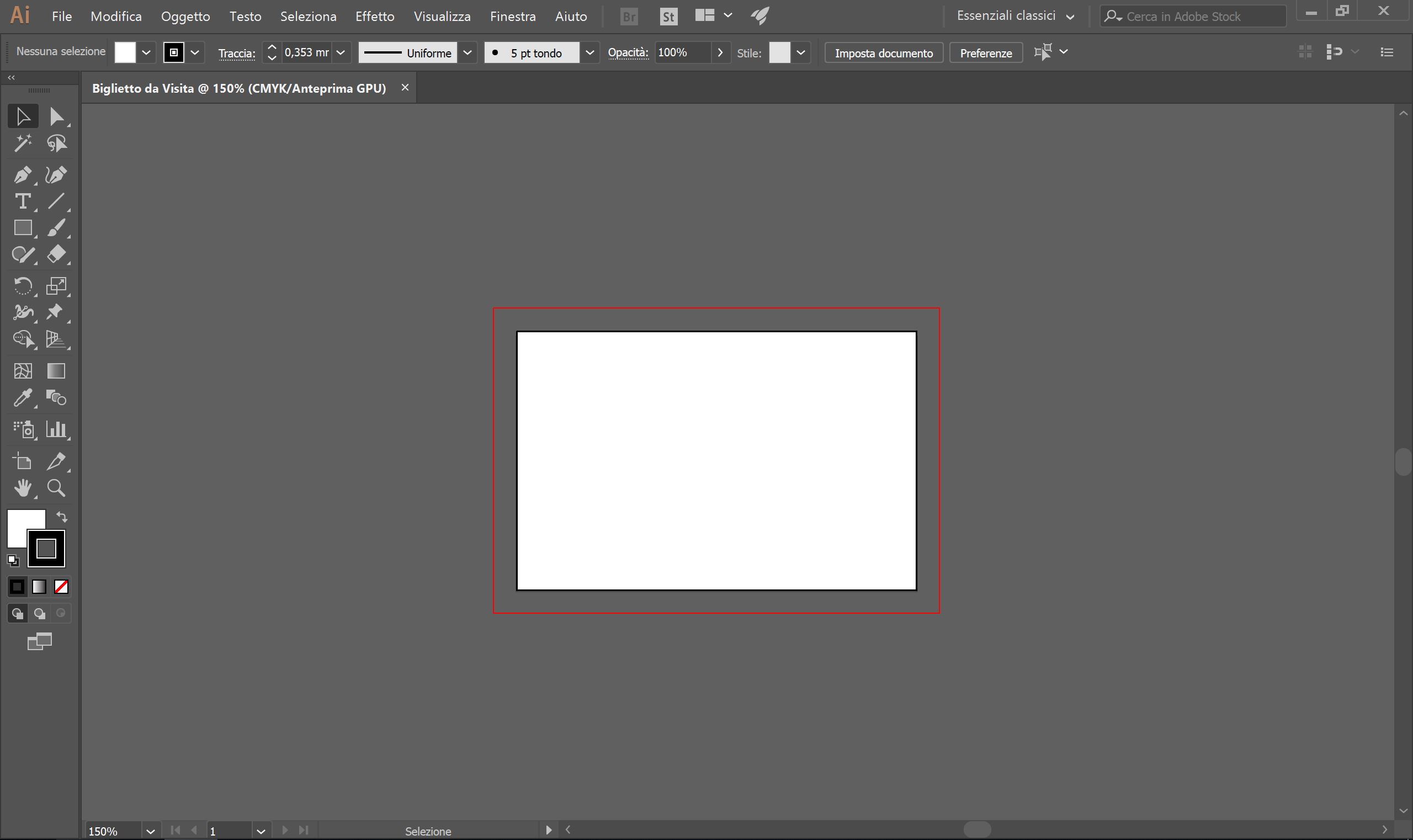The height and width of the screenshot is (840, 1413).
Task: Expand the Uniforme stroke profile dropdown
Action: click(468, 52)
